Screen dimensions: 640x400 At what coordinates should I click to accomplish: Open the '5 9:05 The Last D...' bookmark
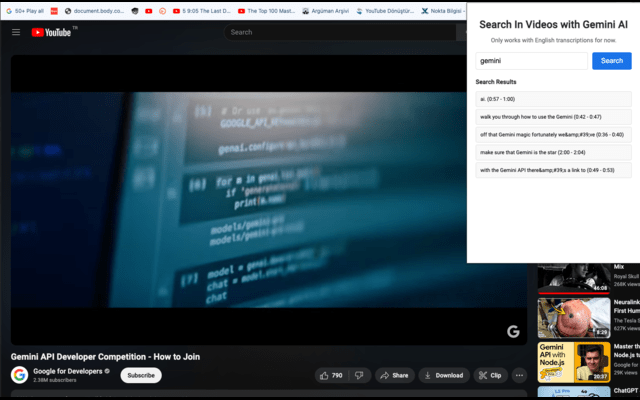[x=202, y=11]
